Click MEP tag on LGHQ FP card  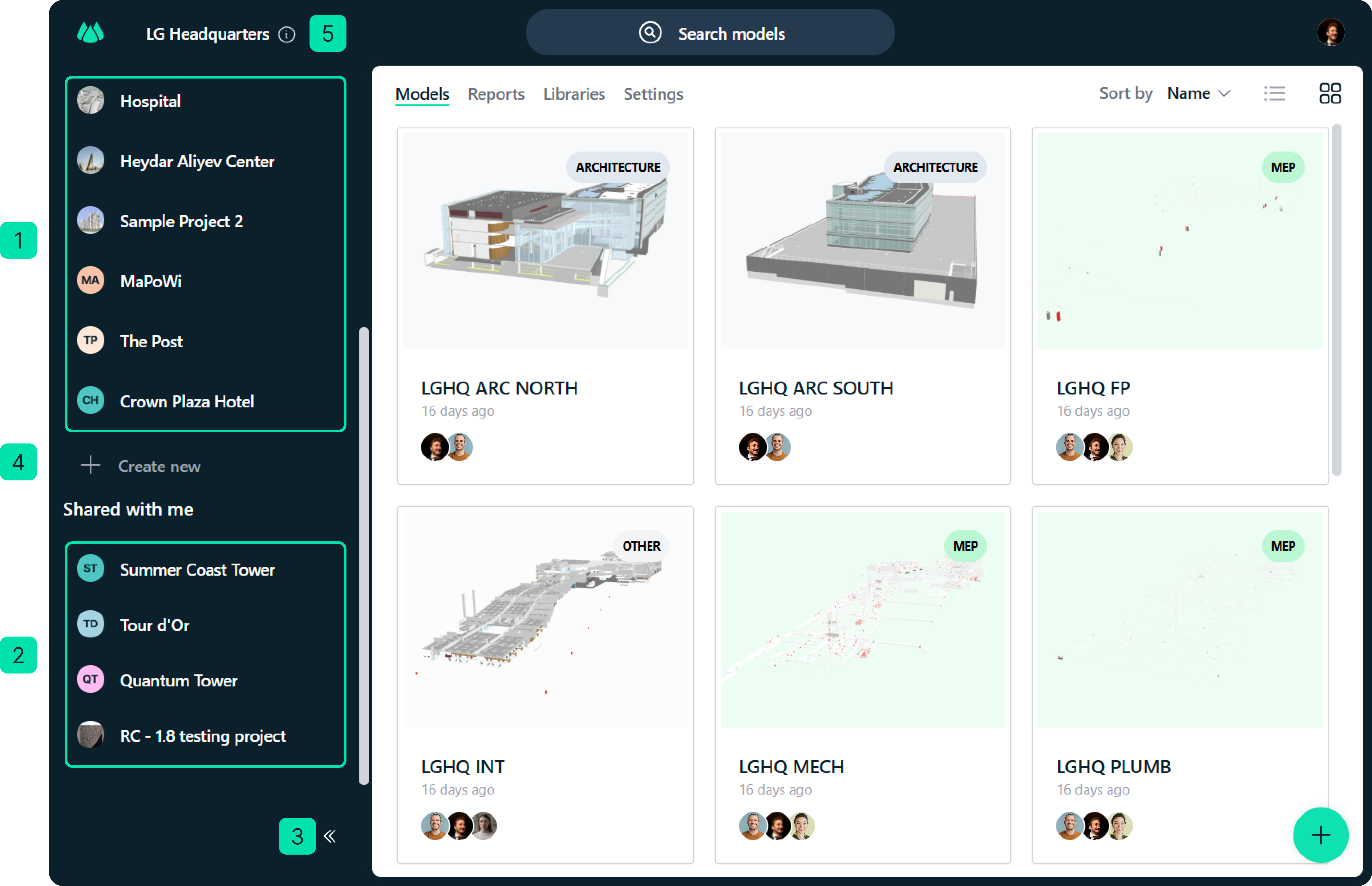coord(1283,167)
